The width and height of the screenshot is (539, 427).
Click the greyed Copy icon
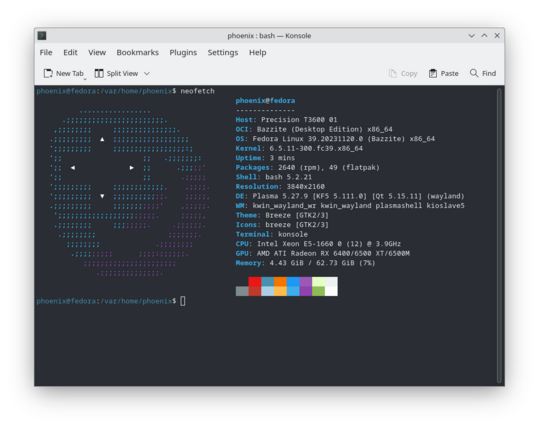(393, 73)
